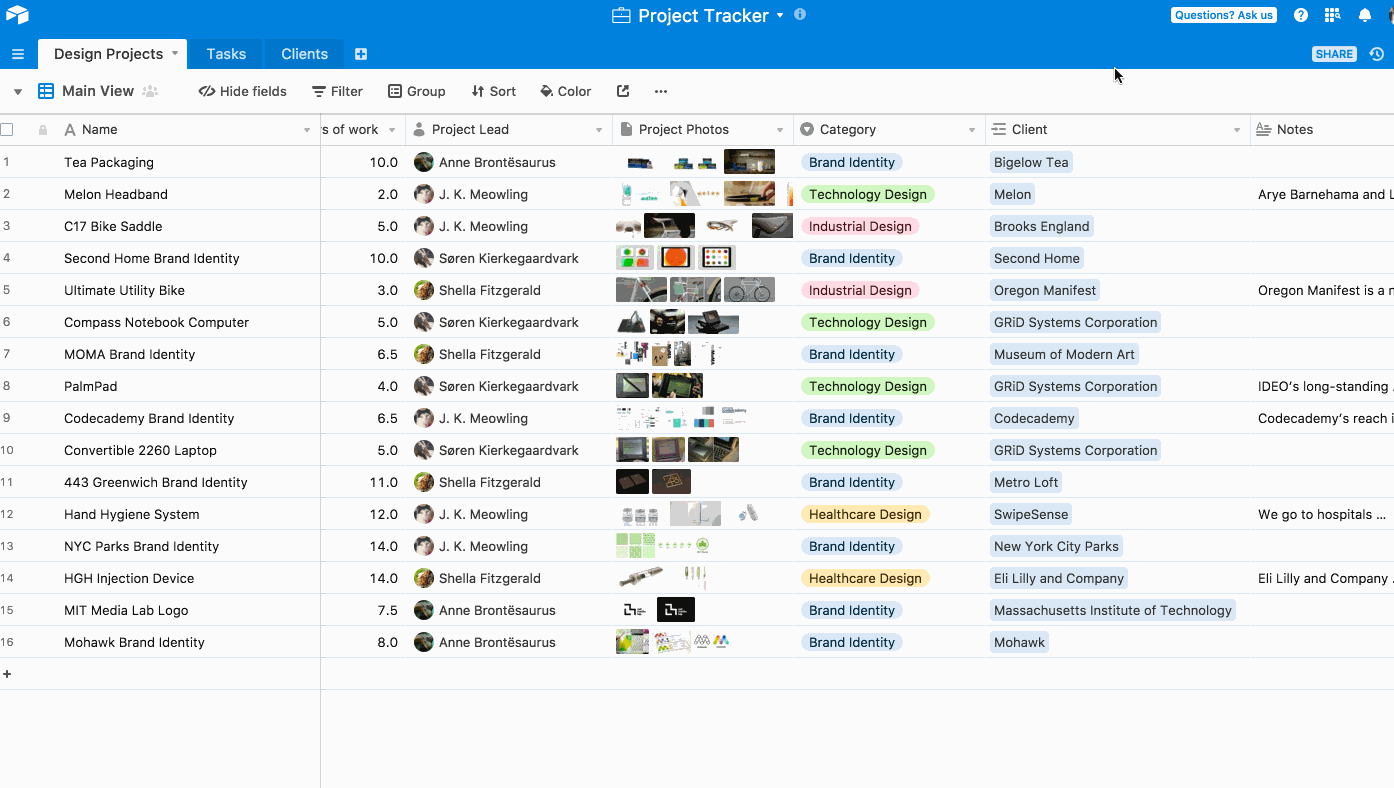Select row number 16

7,642
